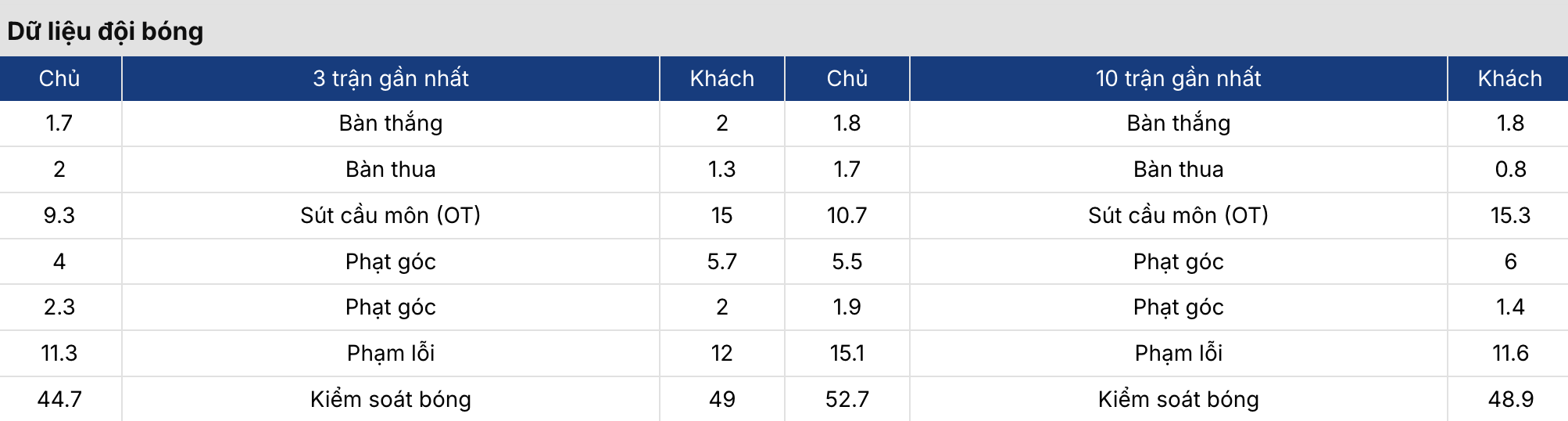The width and height of the screenshot is (1568, 421).
Task: Select the 49 possession value
Action: coord(721,399)
